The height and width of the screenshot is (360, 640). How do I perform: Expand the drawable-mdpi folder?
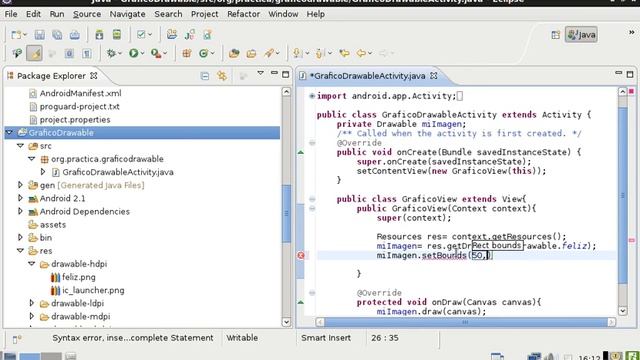pos(31,316)
